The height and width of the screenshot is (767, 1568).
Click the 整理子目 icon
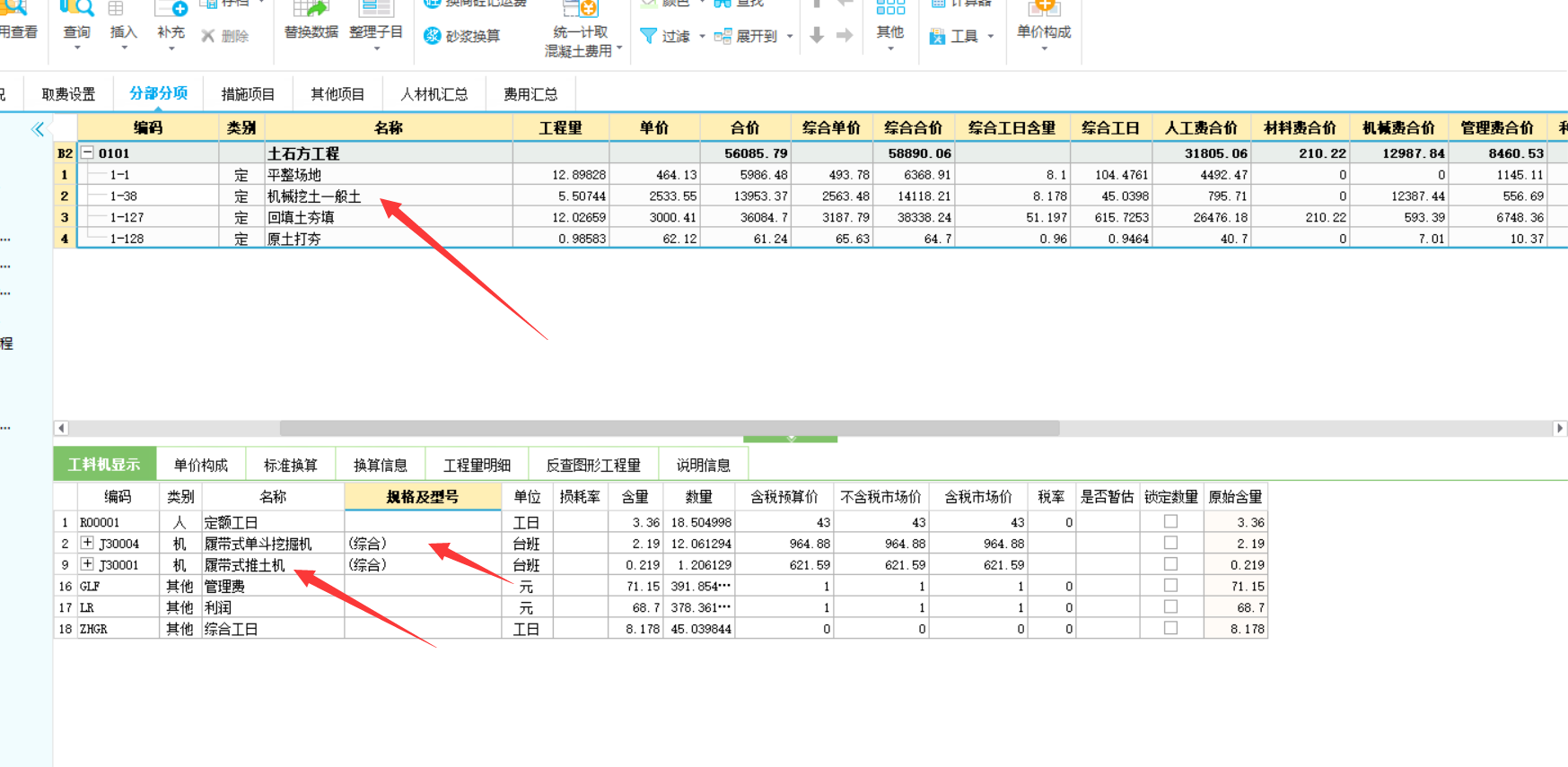(375, 8)
